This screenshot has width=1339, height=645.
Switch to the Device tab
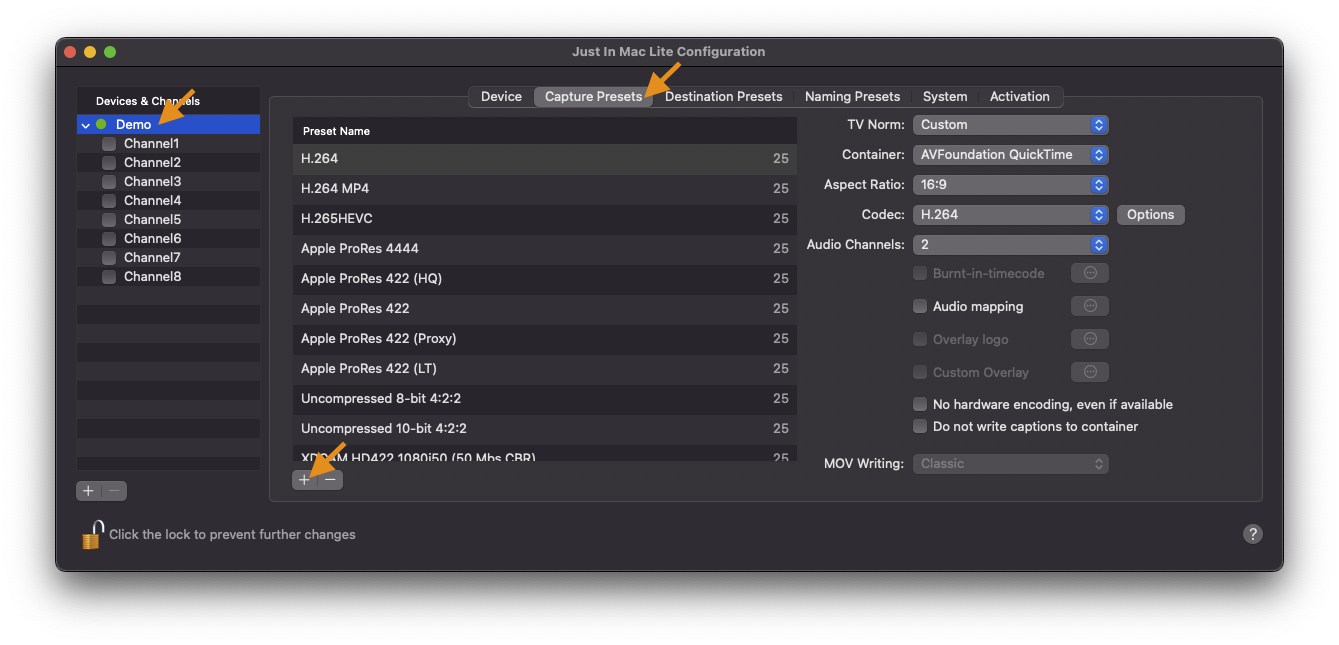point(501,97)
